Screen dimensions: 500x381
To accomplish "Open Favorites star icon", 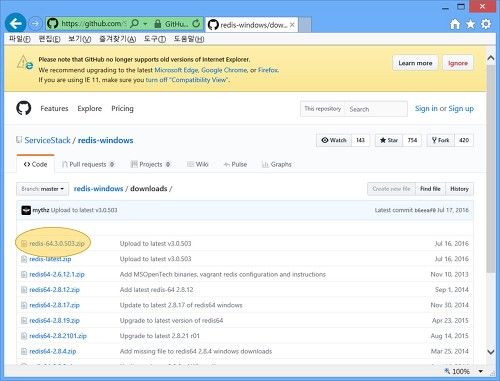I will click(470, 24).
